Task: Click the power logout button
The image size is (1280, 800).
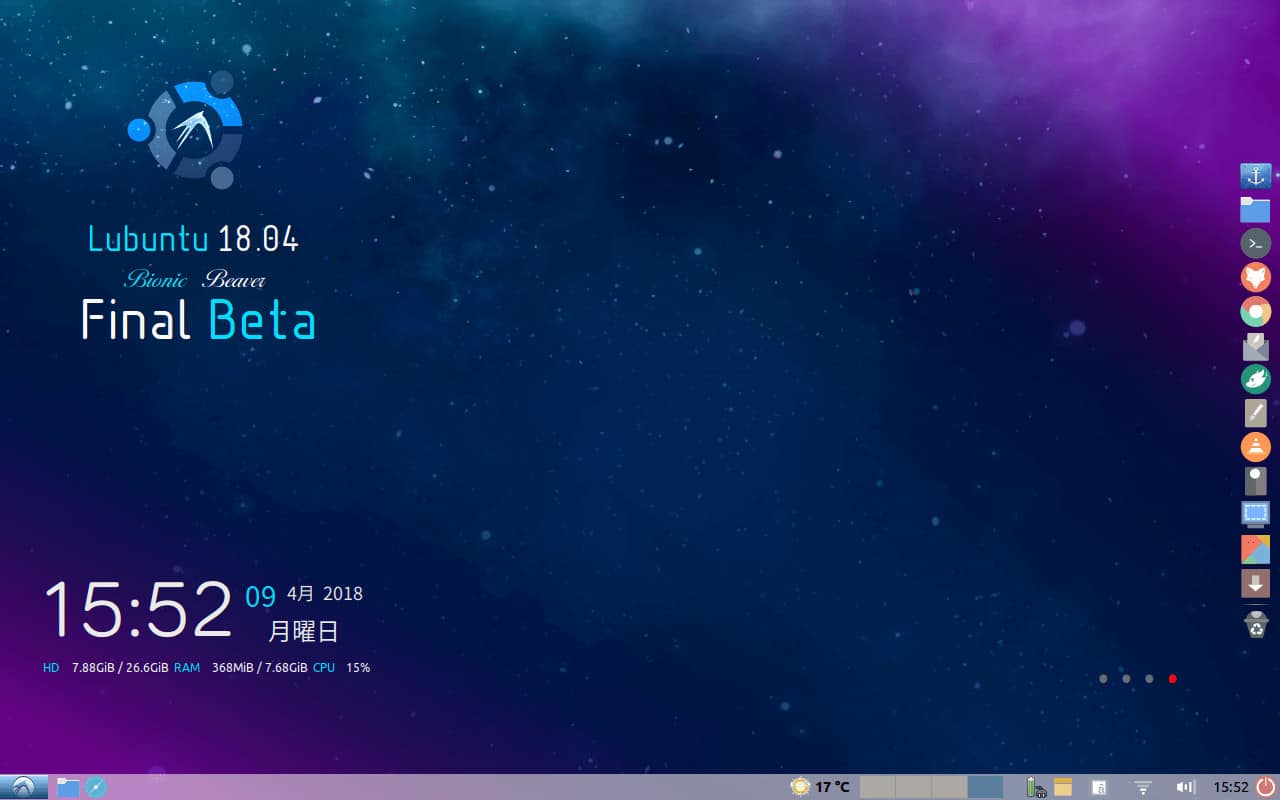Action: pyautogui.click(x=1266, y=787)
